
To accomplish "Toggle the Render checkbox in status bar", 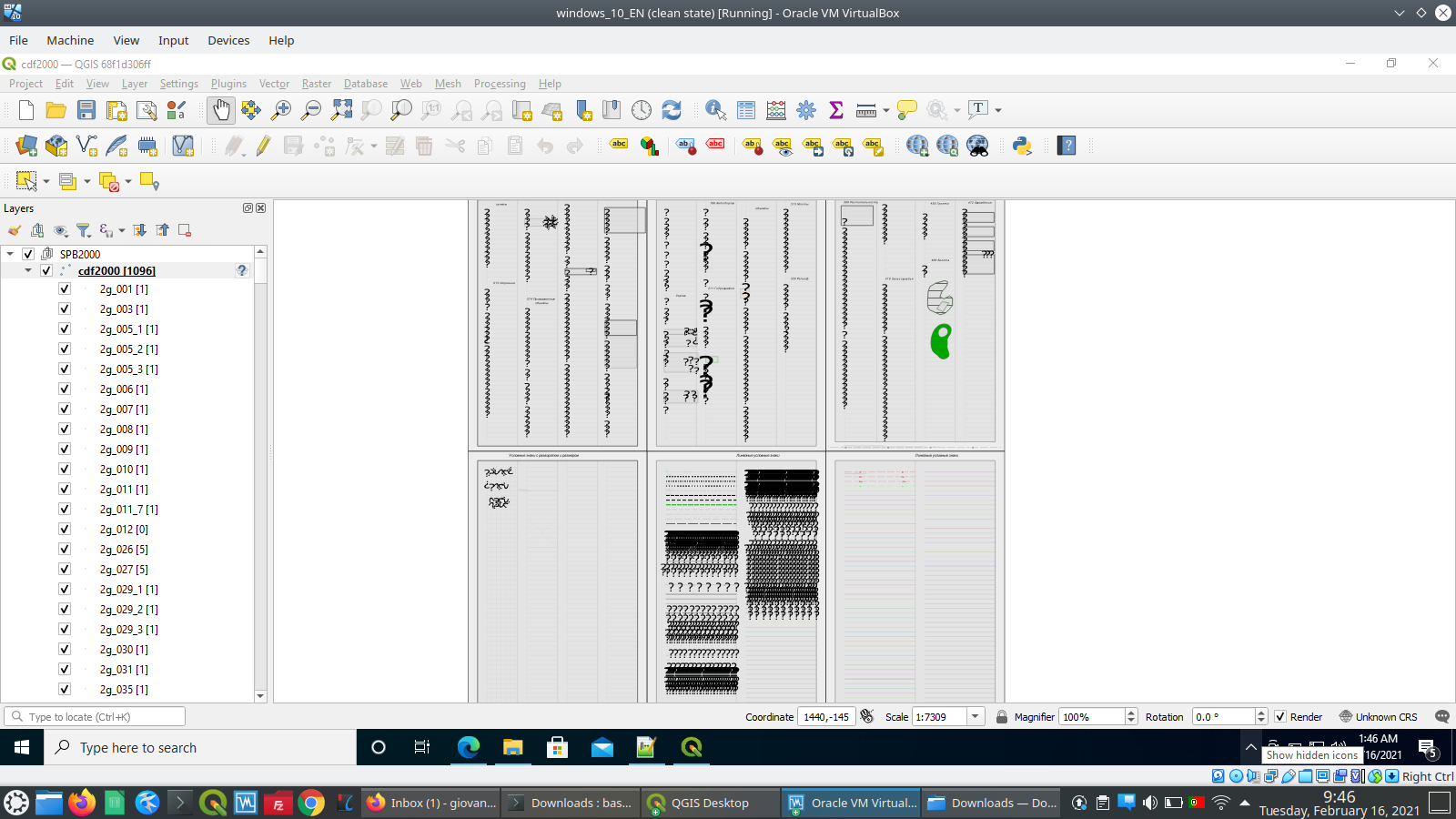I will point(1282,717).
